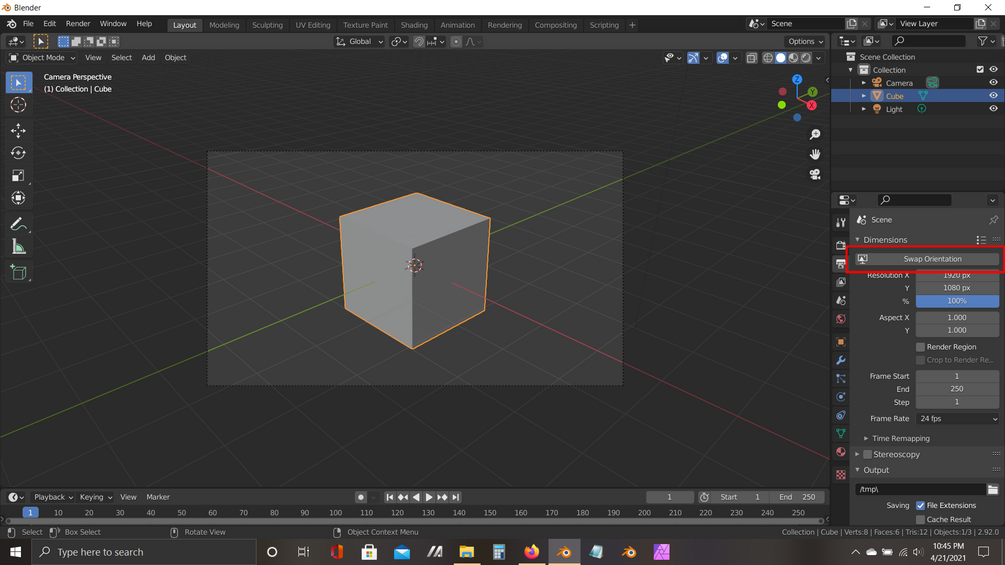The image size is (1005, 565).
Task: Disable the File Extensions checkbox
Action: (920, 505)
